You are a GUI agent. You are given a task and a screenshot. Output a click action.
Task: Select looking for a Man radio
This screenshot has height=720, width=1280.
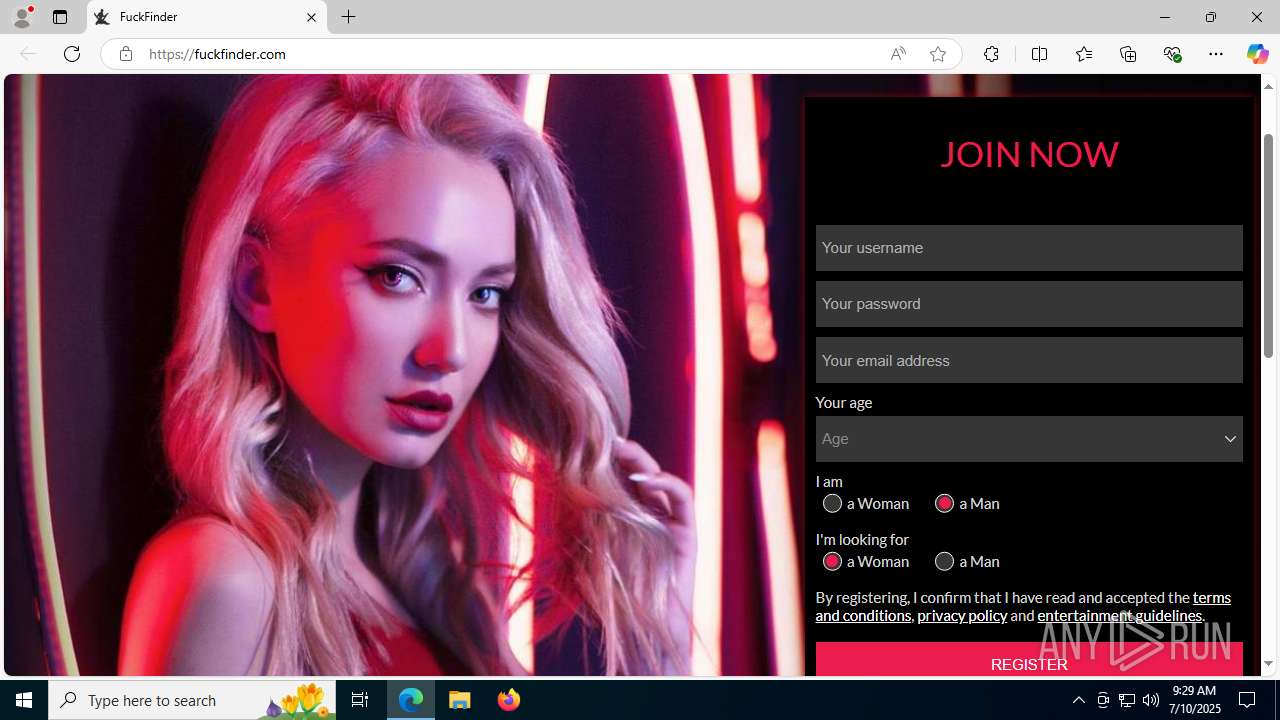tap(944, 561)
